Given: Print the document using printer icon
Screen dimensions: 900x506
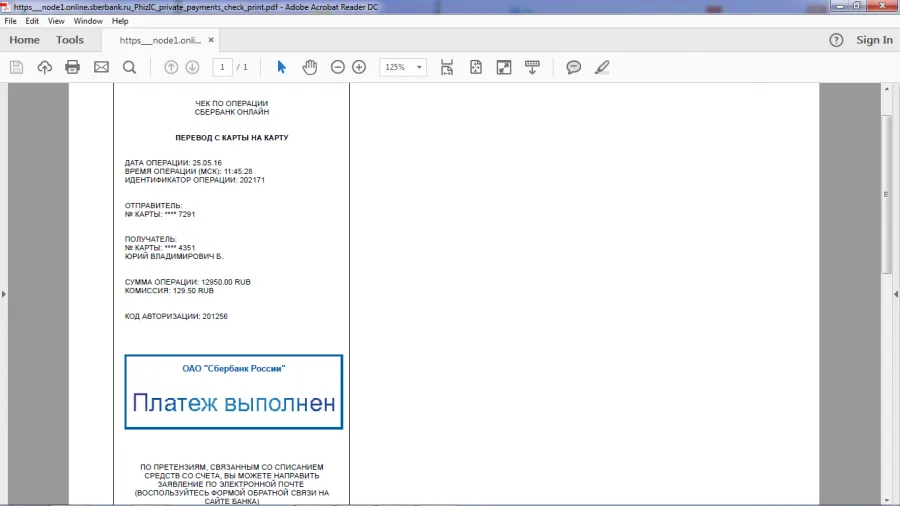Looking at the screenshot, I should [72, 67].
